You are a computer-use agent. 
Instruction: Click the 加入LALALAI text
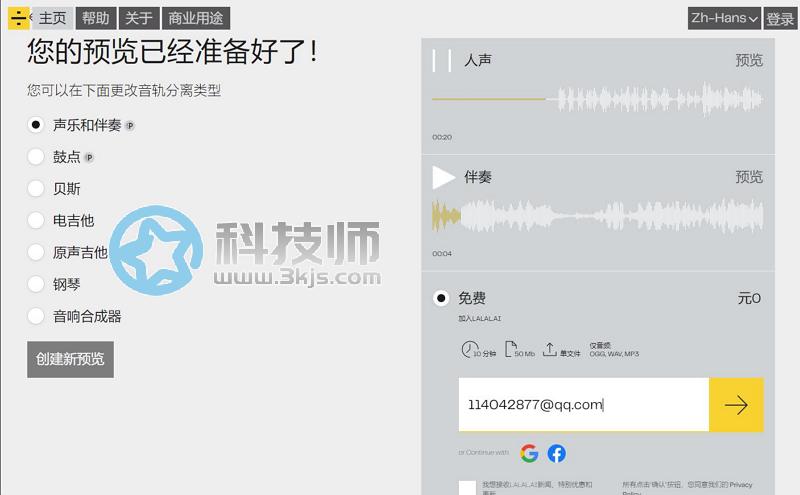click(x=480, y=318)
